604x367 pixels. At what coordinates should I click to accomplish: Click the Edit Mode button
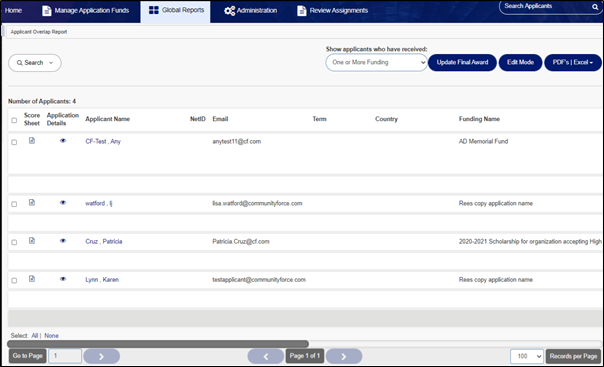pyautogui.click(x=520, y=62)
